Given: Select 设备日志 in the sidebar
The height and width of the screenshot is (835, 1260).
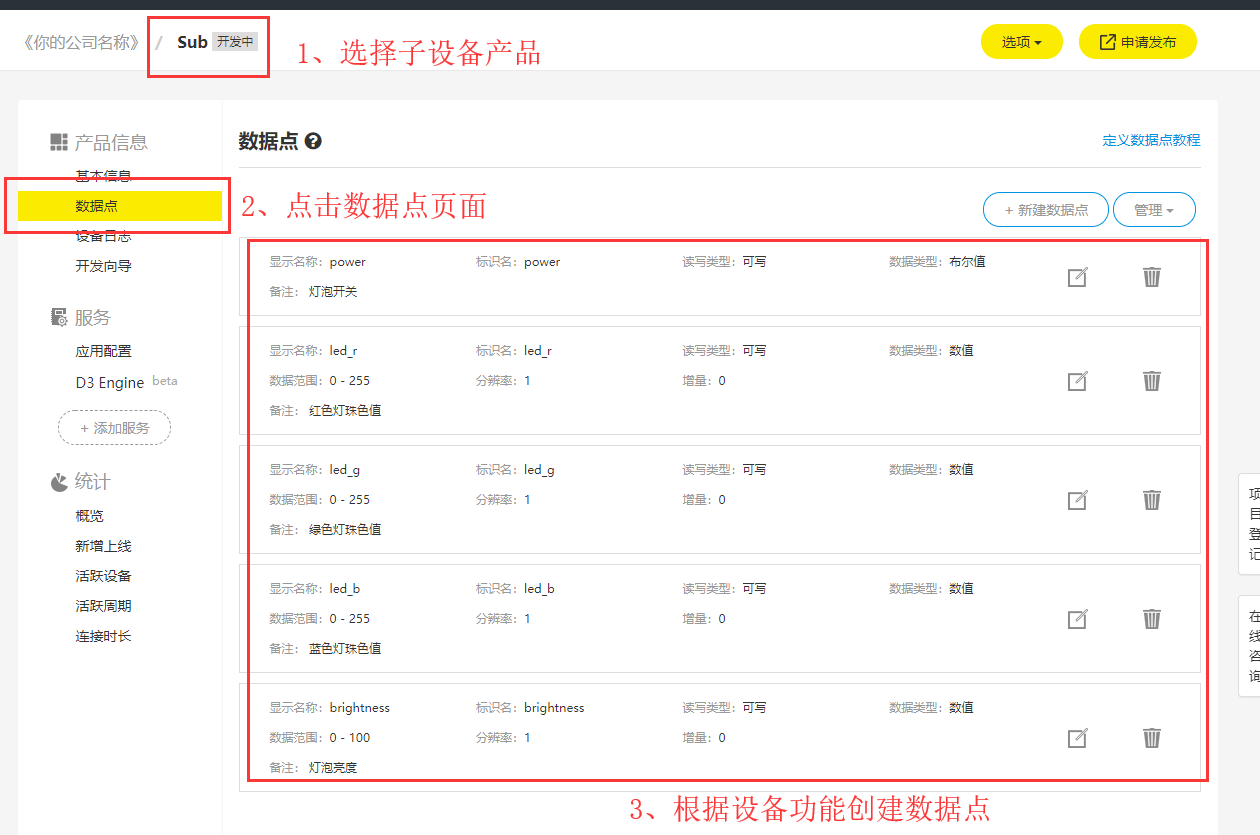Looking at the screenshot, I should click(102, 236).
